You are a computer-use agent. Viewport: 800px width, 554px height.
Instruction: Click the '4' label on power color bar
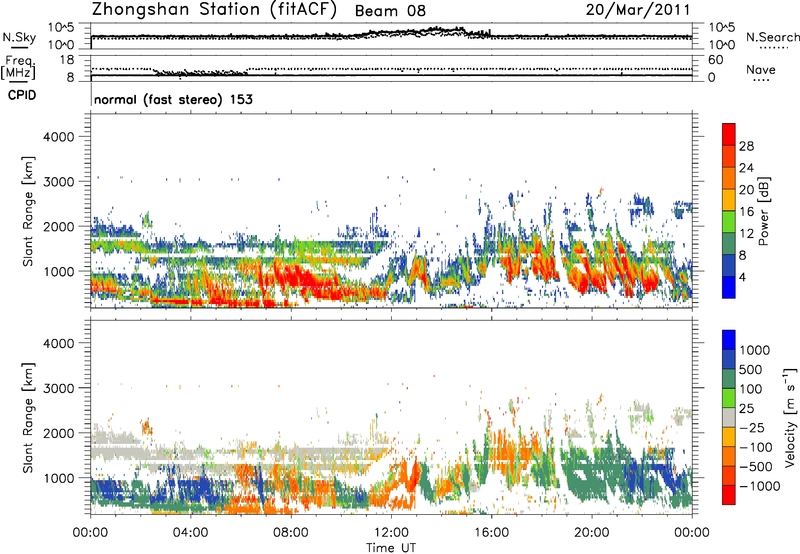click(x=742, y=277)
